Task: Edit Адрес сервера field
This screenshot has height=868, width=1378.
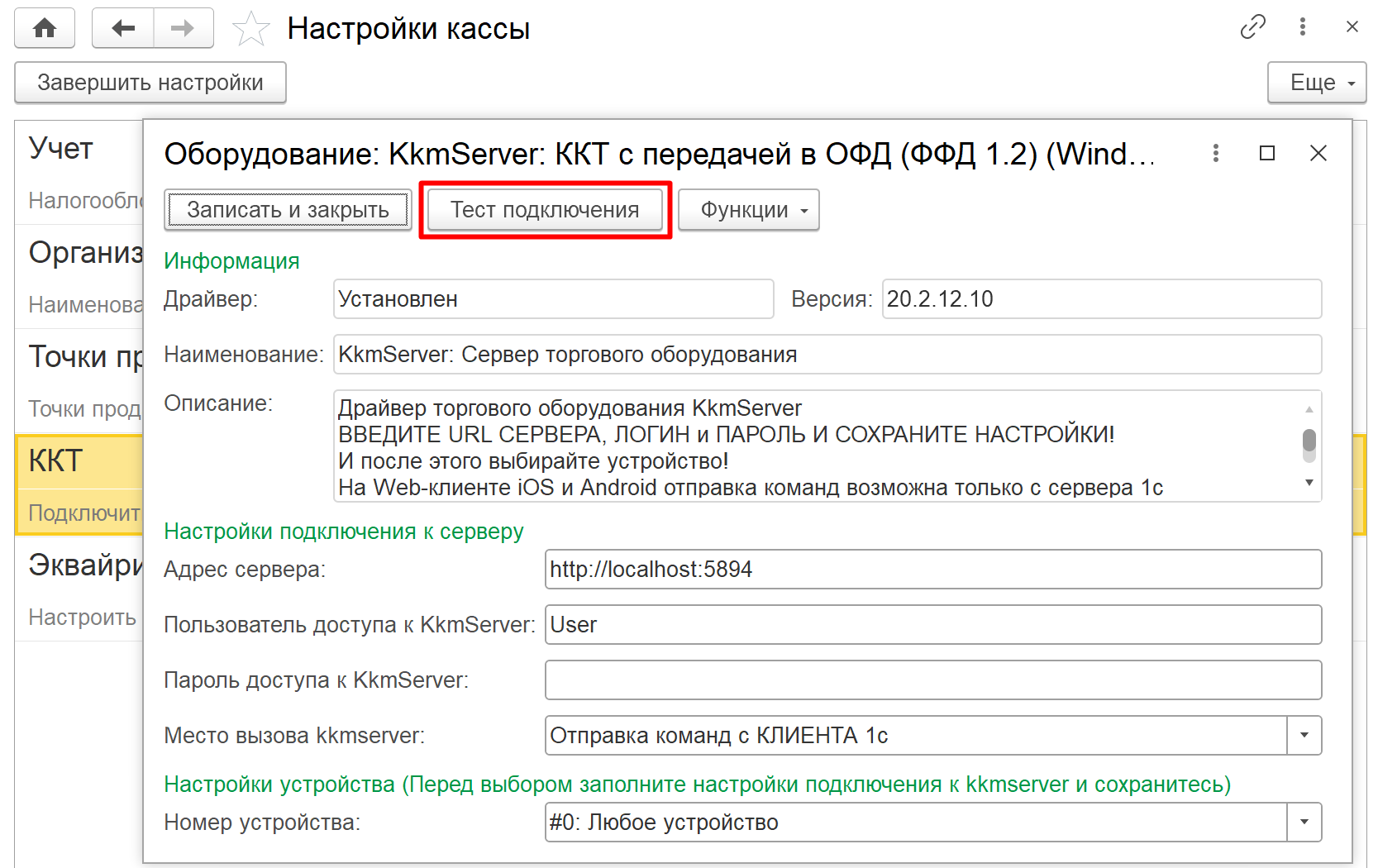Action: tap(933, 570)
